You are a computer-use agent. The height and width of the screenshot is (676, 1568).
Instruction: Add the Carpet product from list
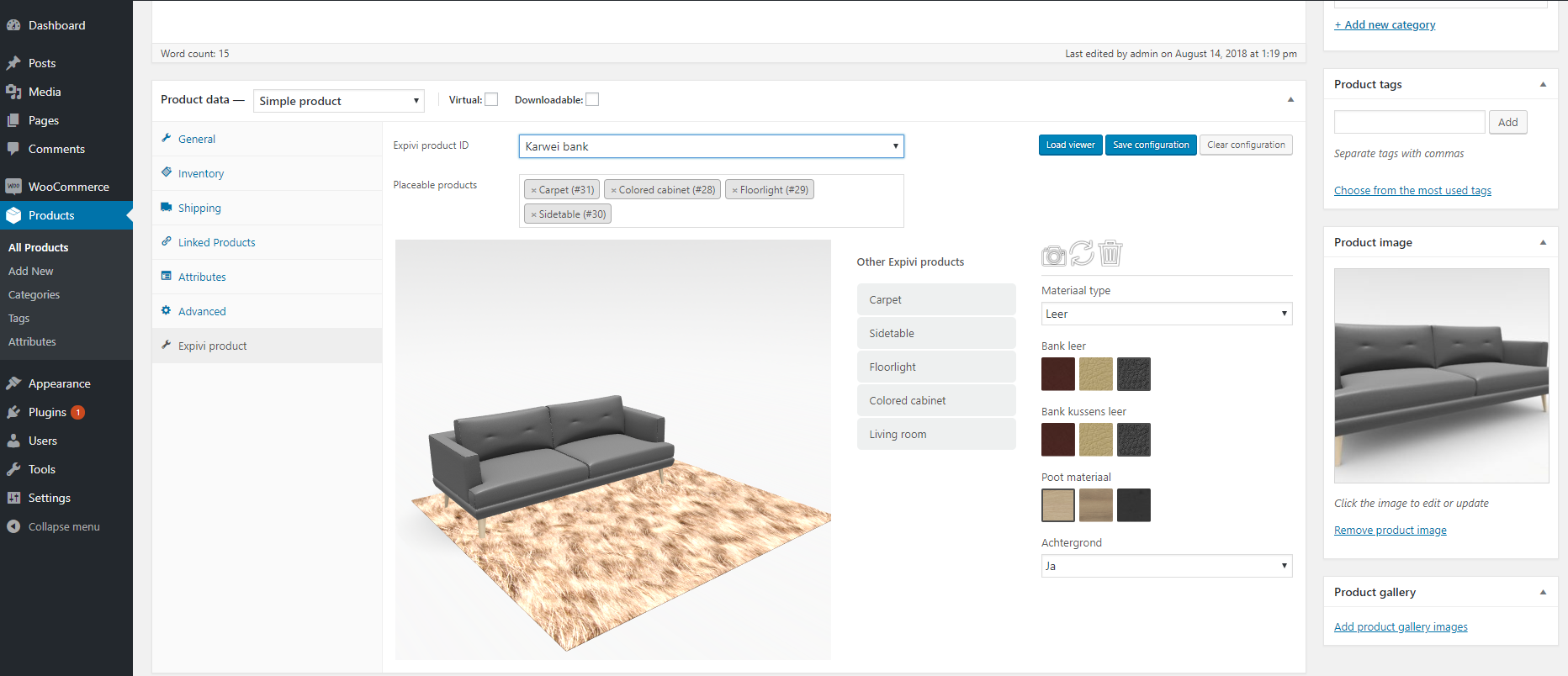[936, 299]
